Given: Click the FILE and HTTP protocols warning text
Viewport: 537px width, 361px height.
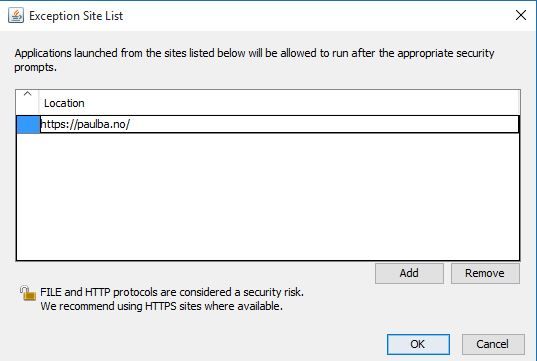Looking at the screenshot, I should (x=172, y=292).
